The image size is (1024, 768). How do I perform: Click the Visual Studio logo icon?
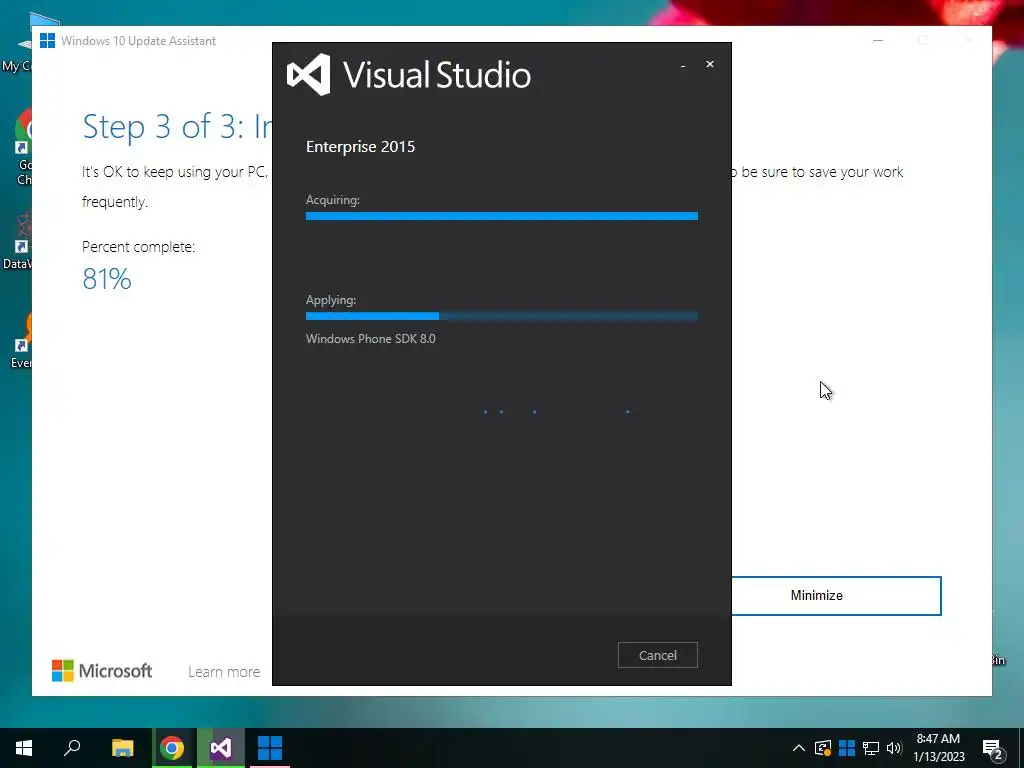coord(308,74)
